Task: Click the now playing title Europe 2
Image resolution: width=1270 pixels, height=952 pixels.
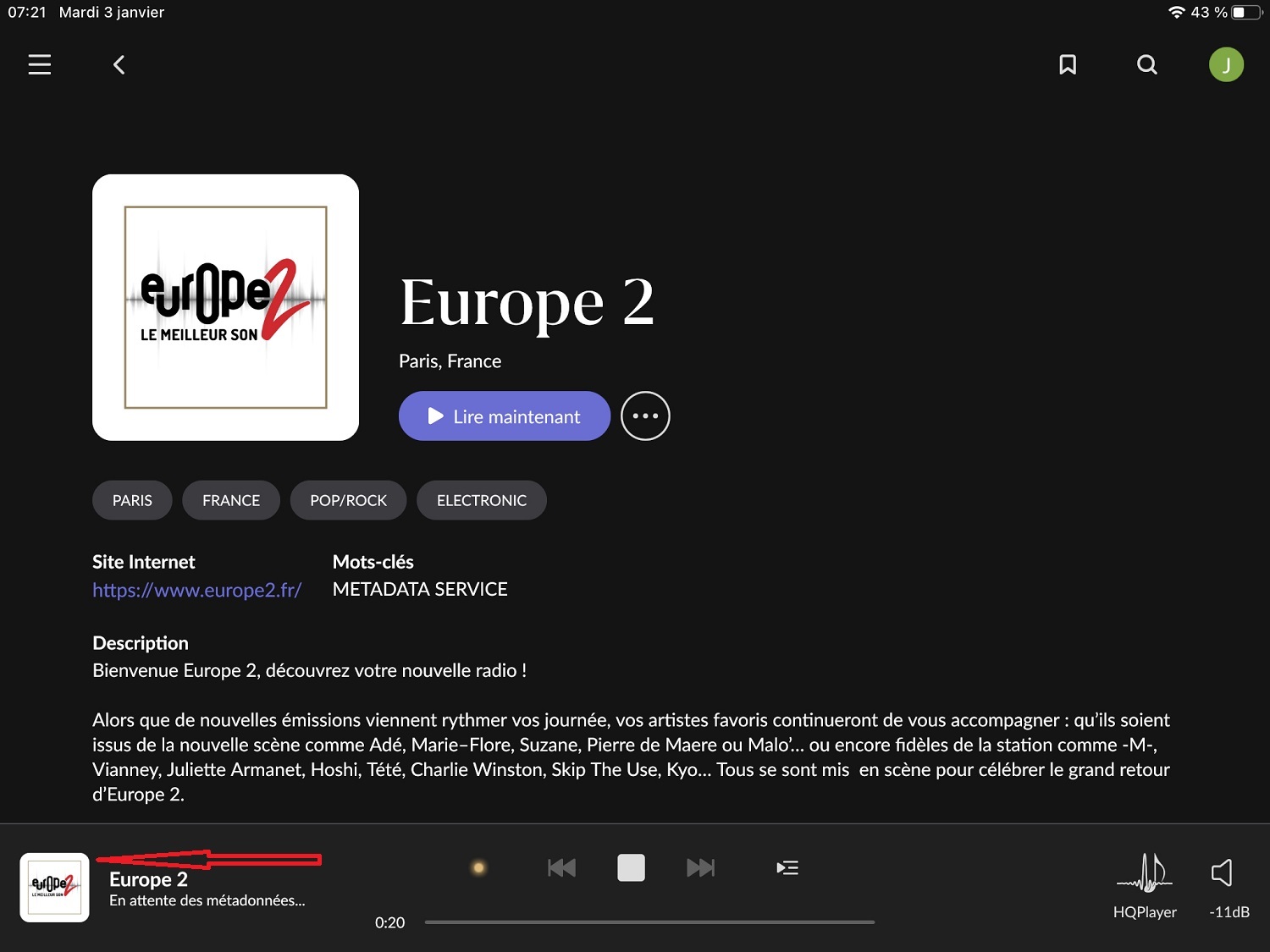Action: pos(148,879)
